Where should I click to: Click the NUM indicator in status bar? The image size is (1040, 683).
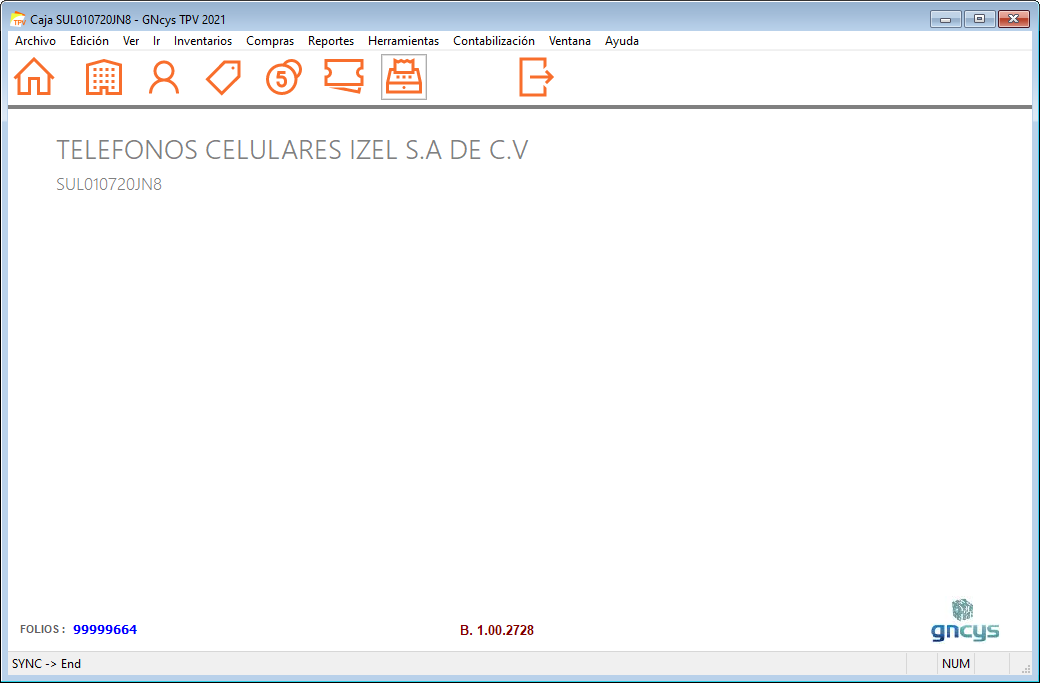[956, 664]
